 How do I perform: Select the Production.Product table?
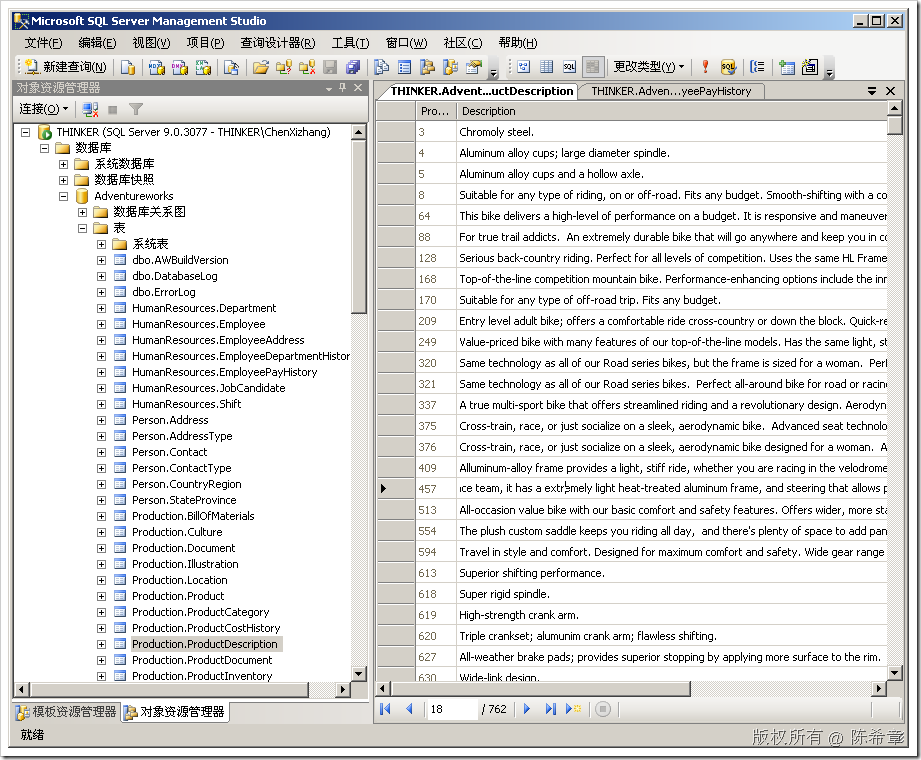tap(178, 596)
